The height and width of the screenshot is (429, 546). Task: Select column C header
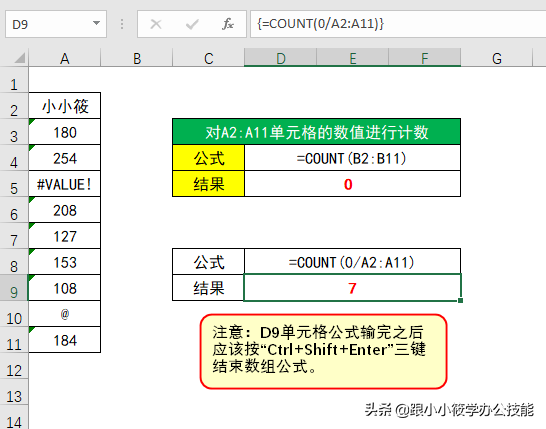pyautogui.click(x=209, y=58)
